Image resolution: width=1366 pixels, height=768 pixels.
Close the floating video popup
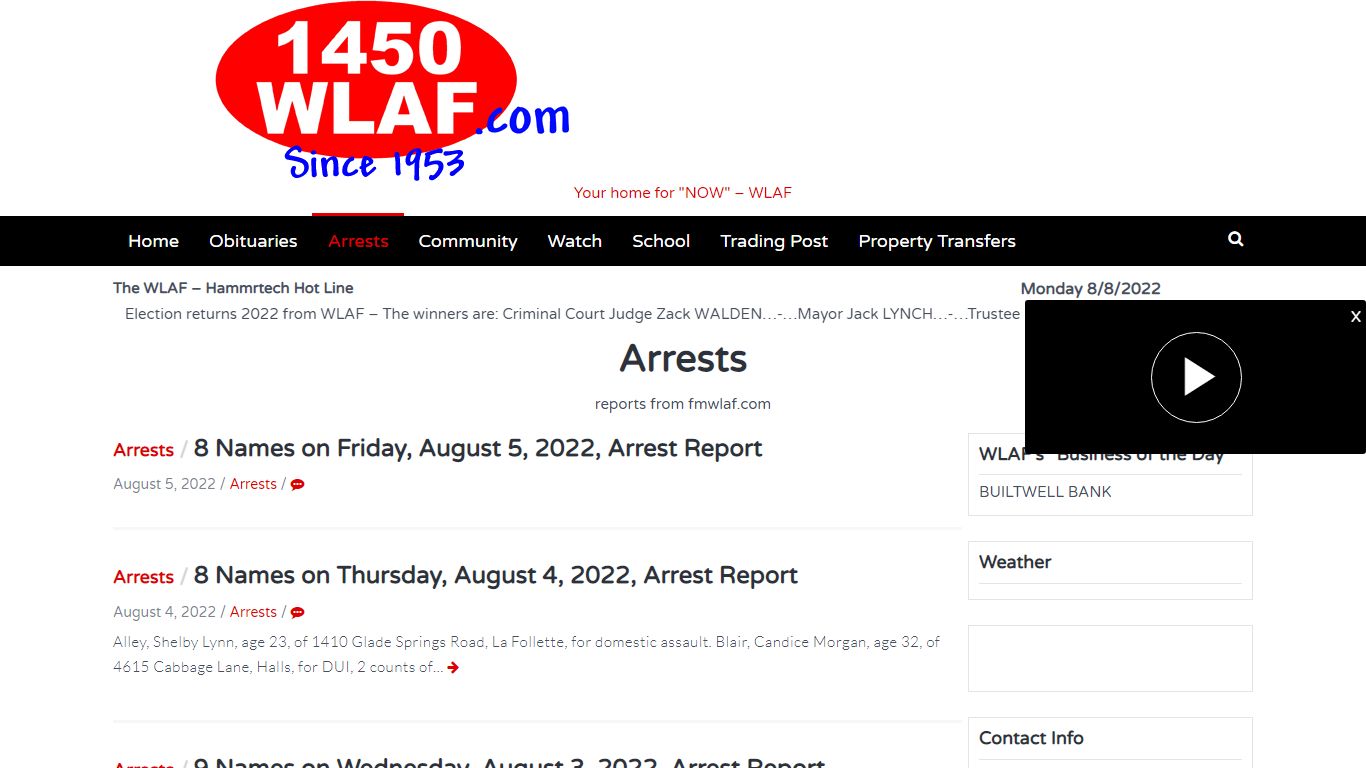(1356, 316)
